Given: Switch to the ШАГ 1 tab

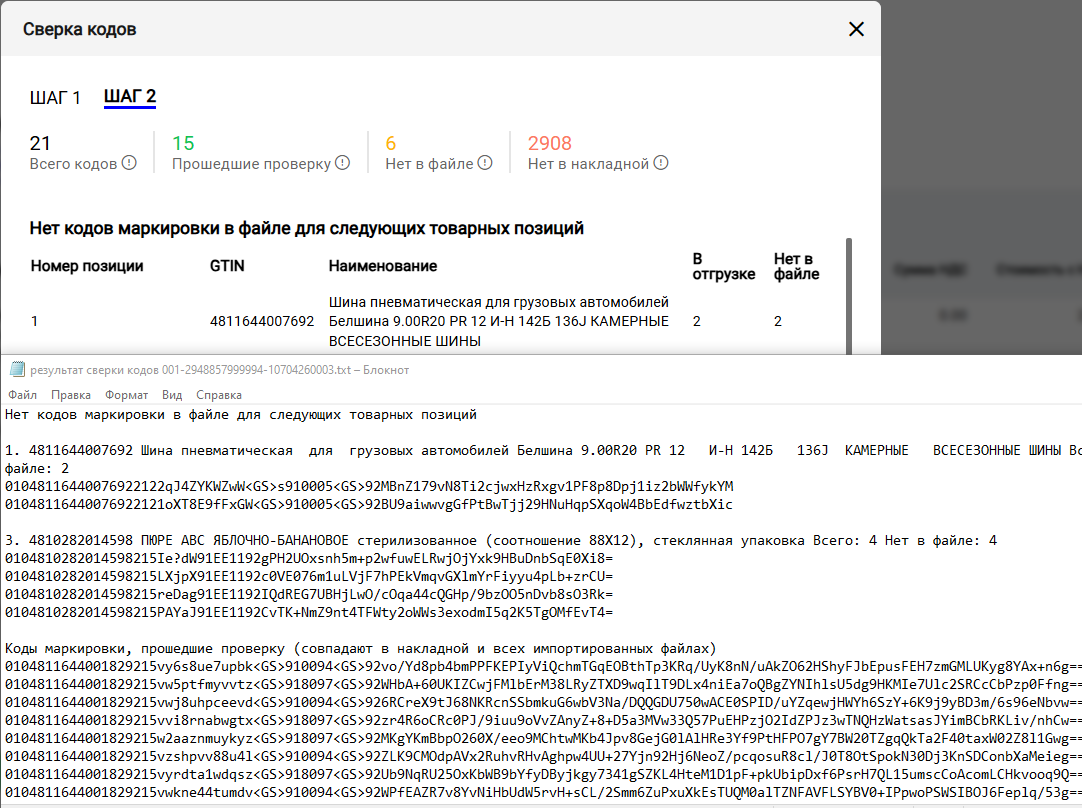Looking at the screenshot, I should point(55,97).
